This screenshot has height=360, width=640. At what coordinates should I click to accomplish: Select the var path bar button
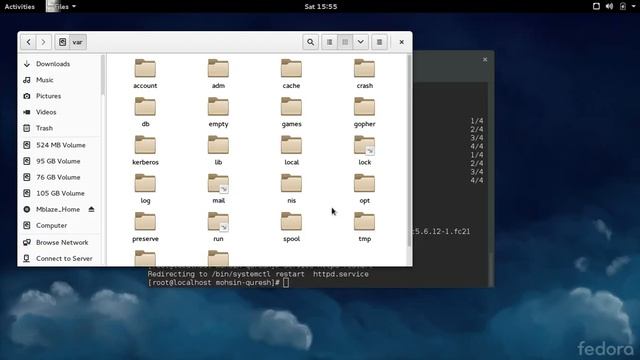click(78, 42)
